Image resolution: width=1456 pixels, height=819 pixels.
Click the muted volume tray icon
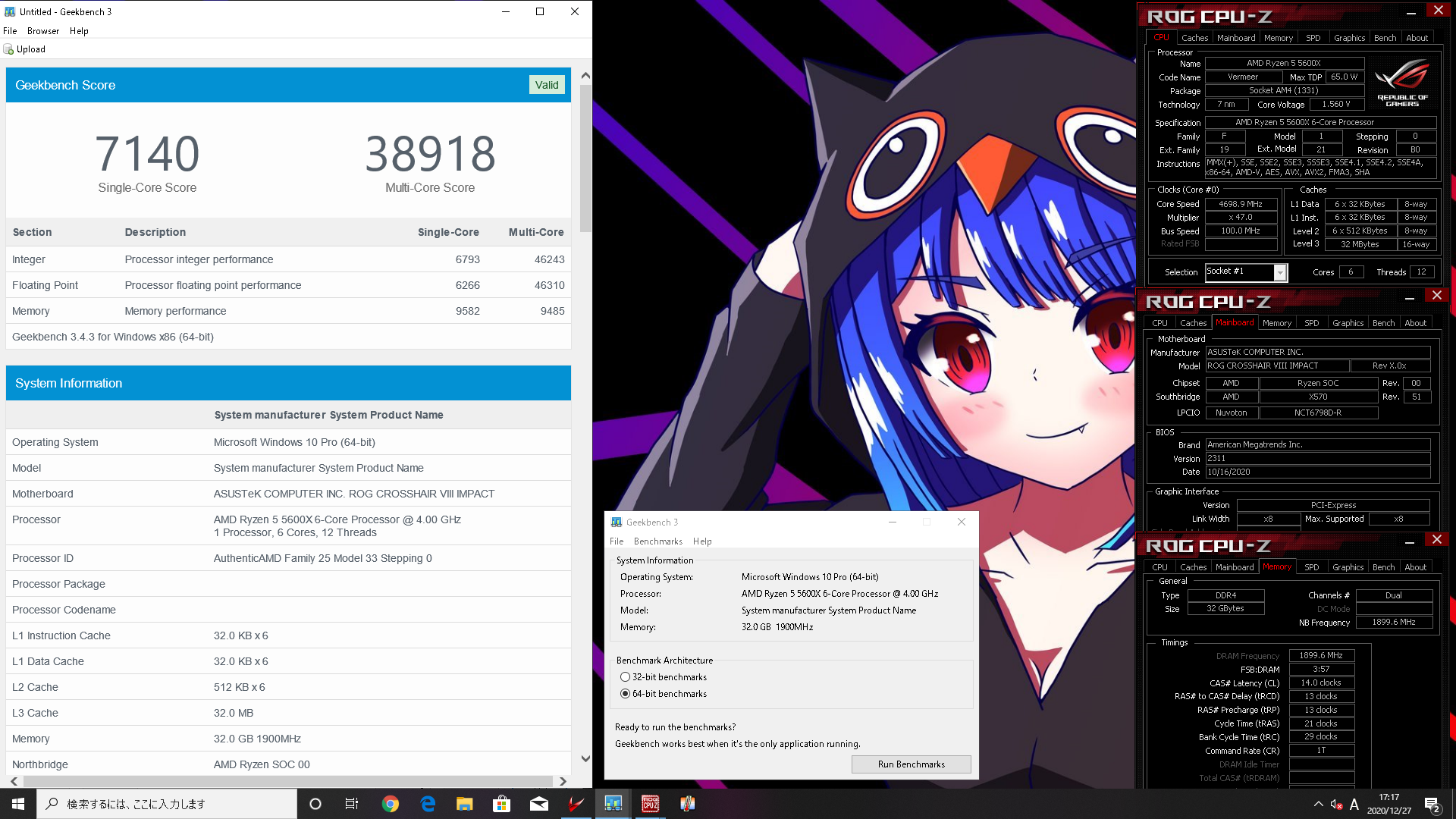1336,804
